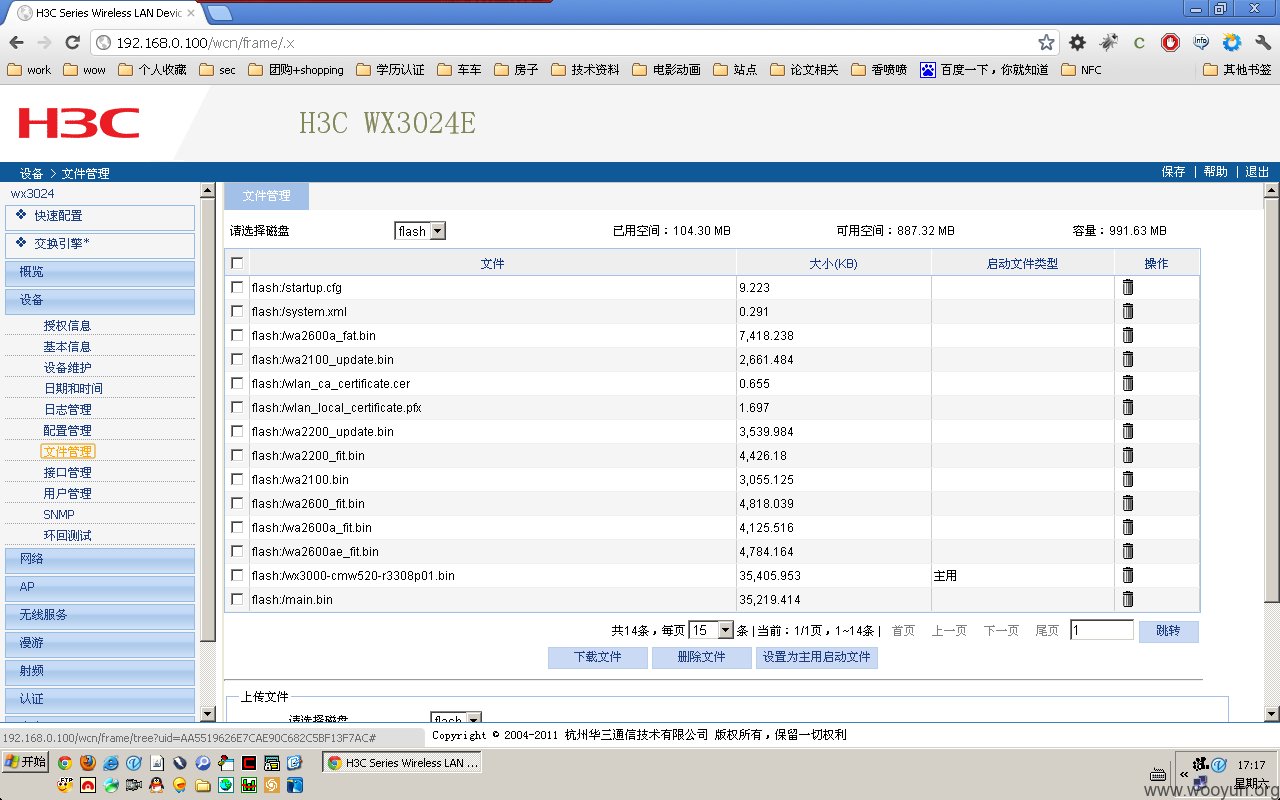
Task: Select the 文件管理 tab
Action: point(266,196)
